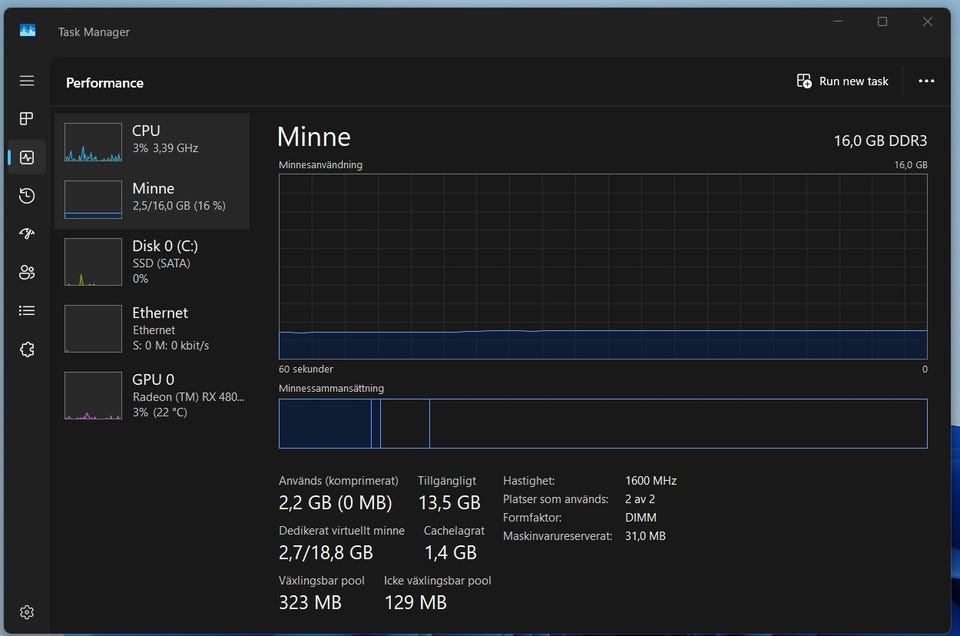Click the Minnessammansättning composition bar

[x=602, y=423]
